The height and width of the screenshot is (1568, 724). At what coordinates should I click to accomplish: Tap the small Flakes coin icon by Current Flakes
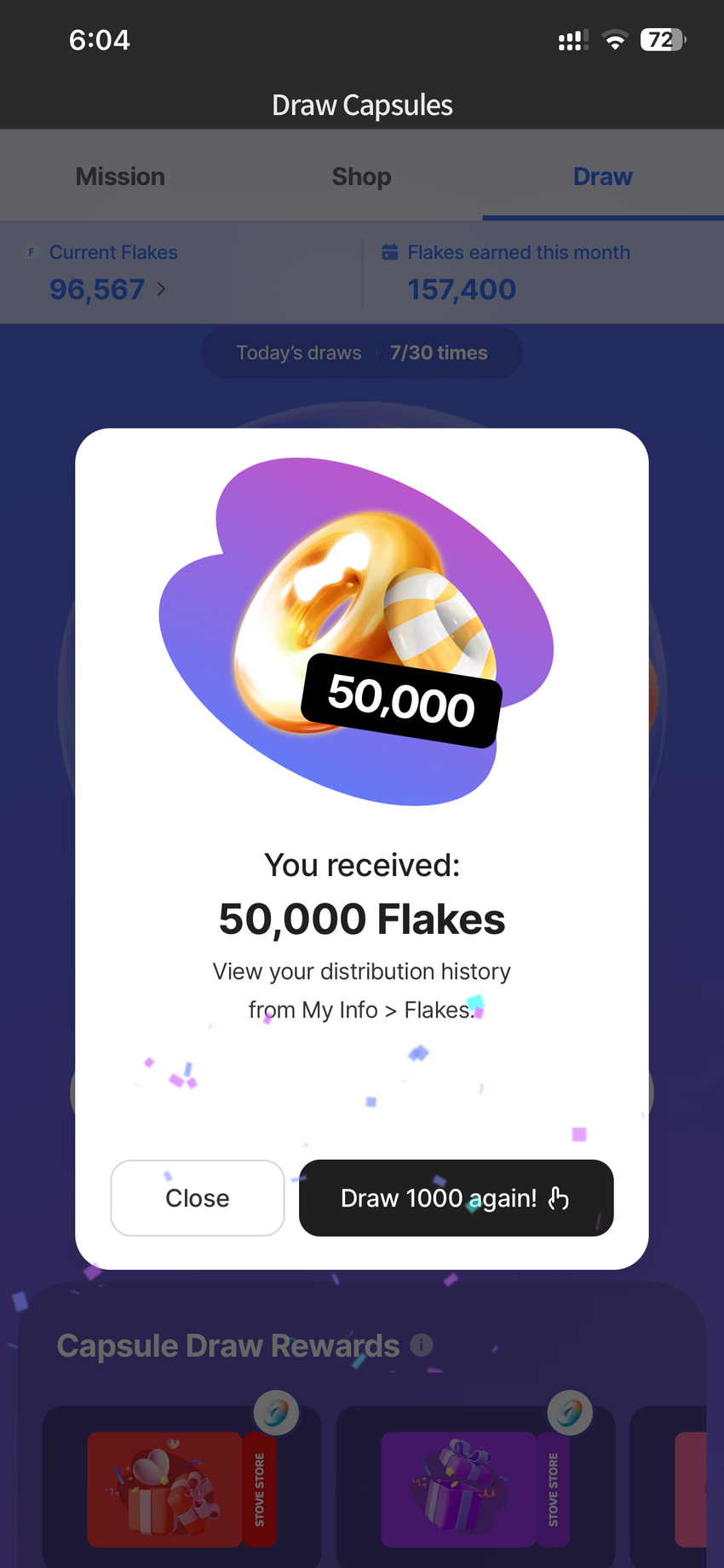pyautogui.click(x=32, y=252)
